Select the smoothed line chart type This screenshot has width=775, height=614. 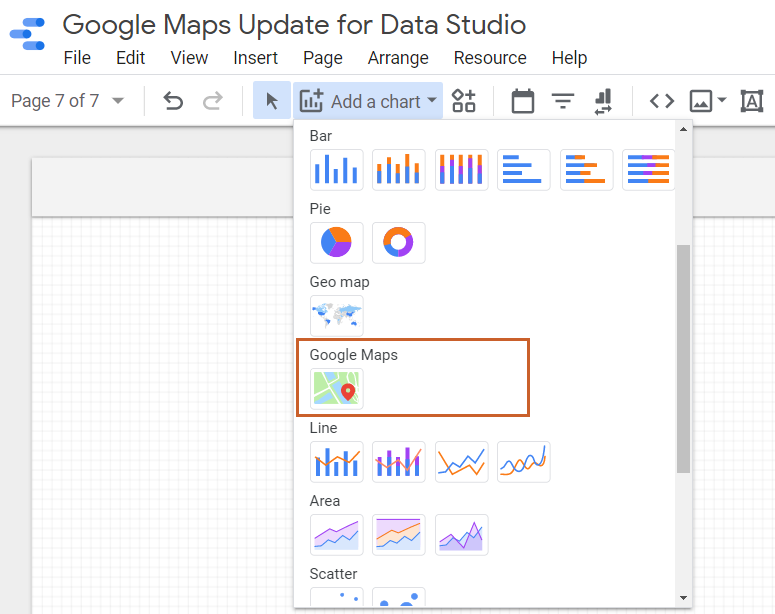[x=523, y=462]
